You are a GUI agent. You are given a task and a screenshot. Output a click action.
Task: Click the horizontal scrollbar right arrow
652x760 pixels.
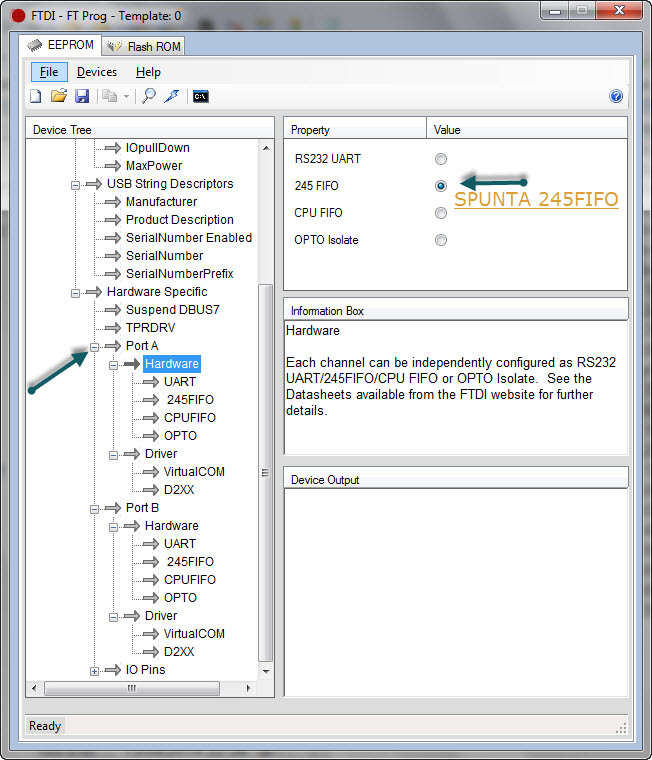pyautogui.click(x=249, y=688)
